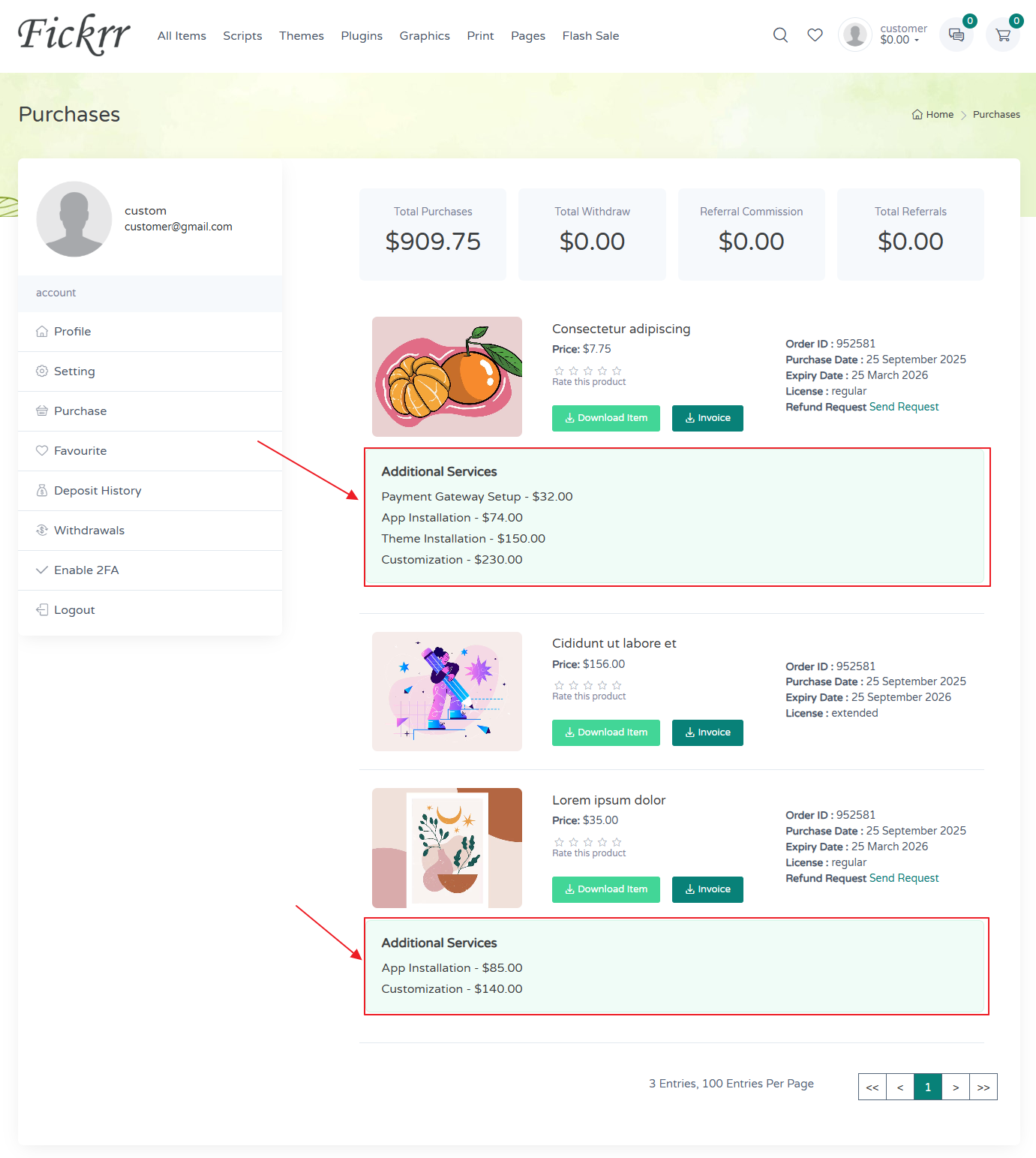
Task: Give Lorem ipsum dolor a one-star rating
Action: tap(559, 842)
